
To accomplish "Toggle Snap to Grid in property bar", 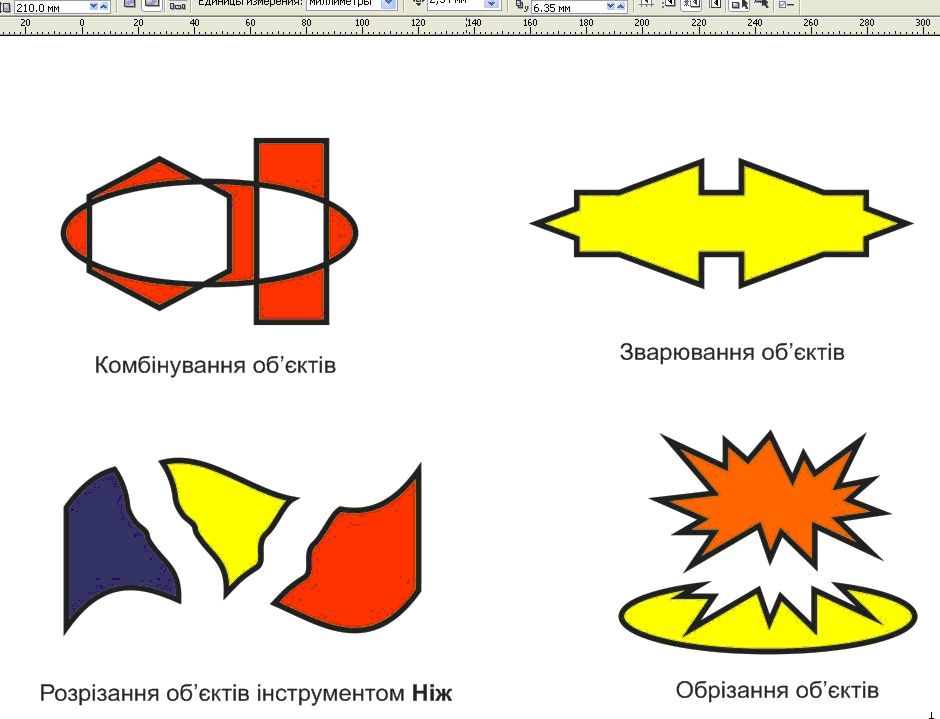I will tap(646, 4).
